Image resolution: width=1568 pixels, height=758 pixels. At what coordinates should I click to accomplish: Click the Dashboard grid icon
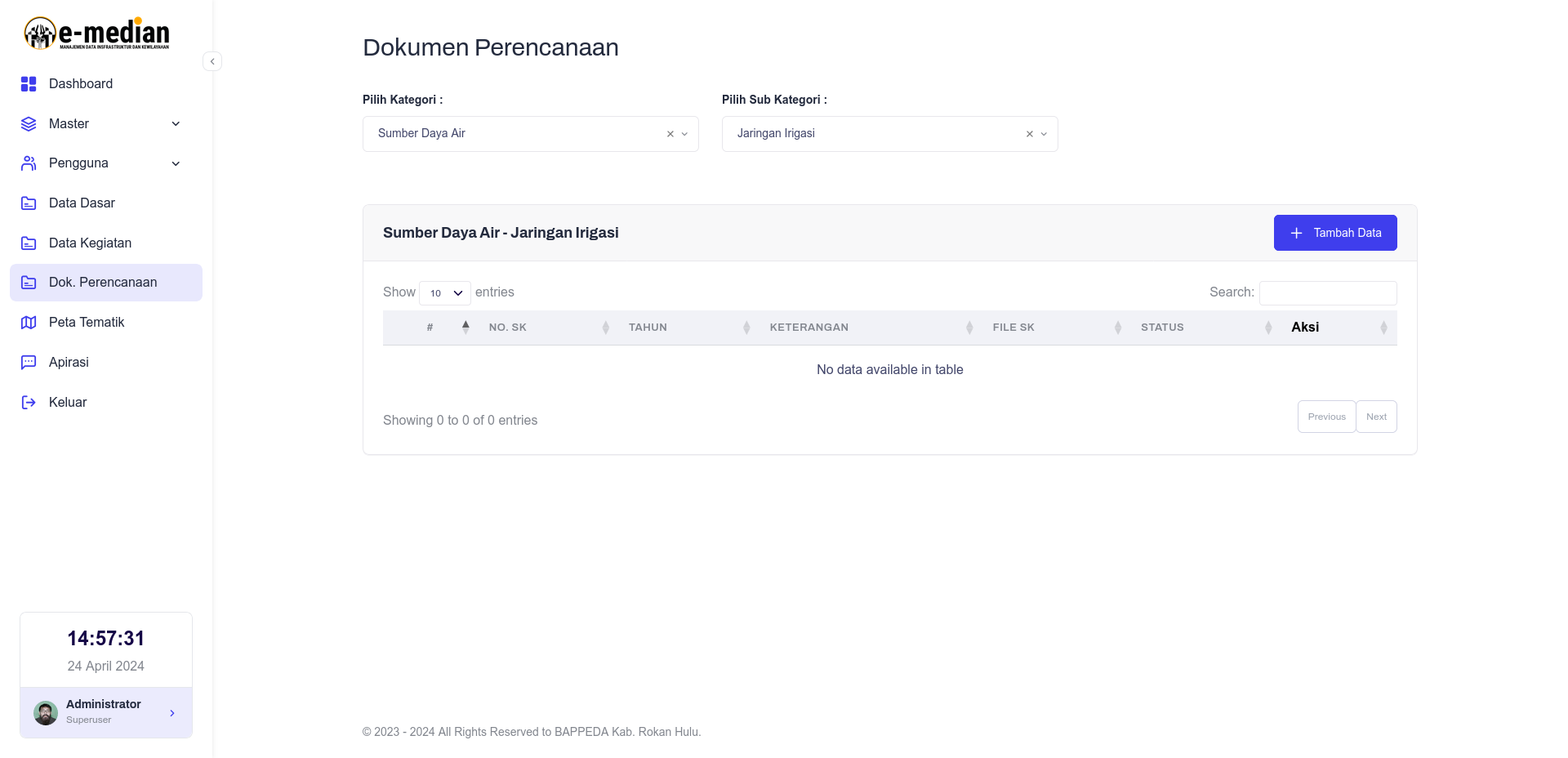29,84
